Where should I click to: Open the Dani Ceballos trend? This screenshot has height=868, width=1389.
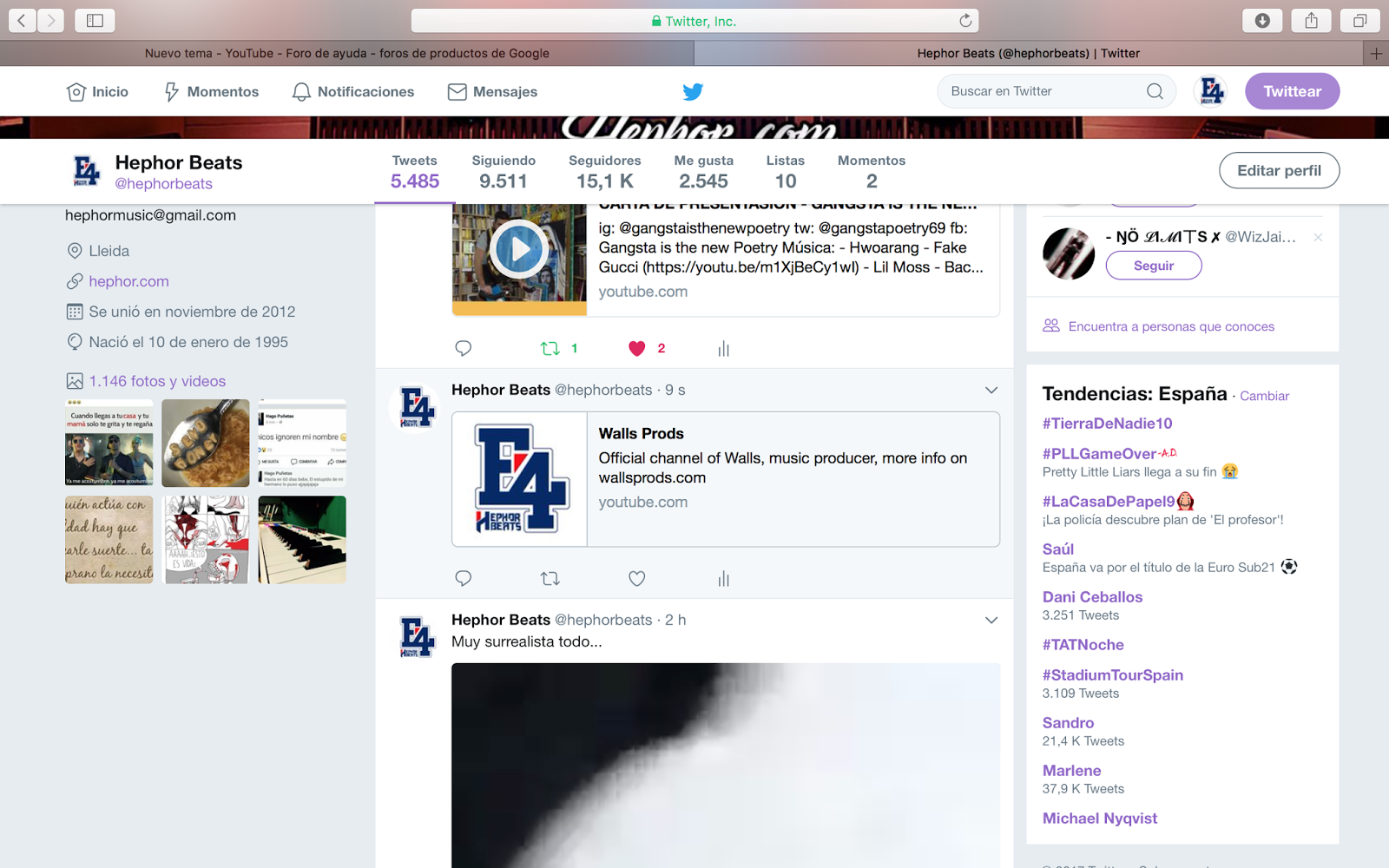tap(1092, 597)
